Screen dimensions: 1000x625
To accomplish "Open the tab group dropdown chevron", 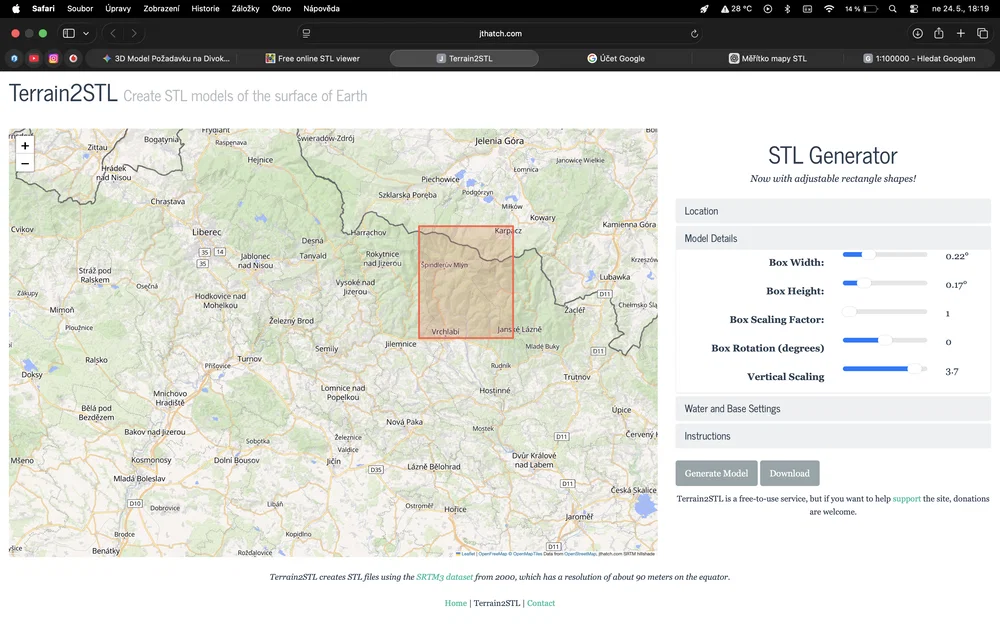I will (86, 33).
